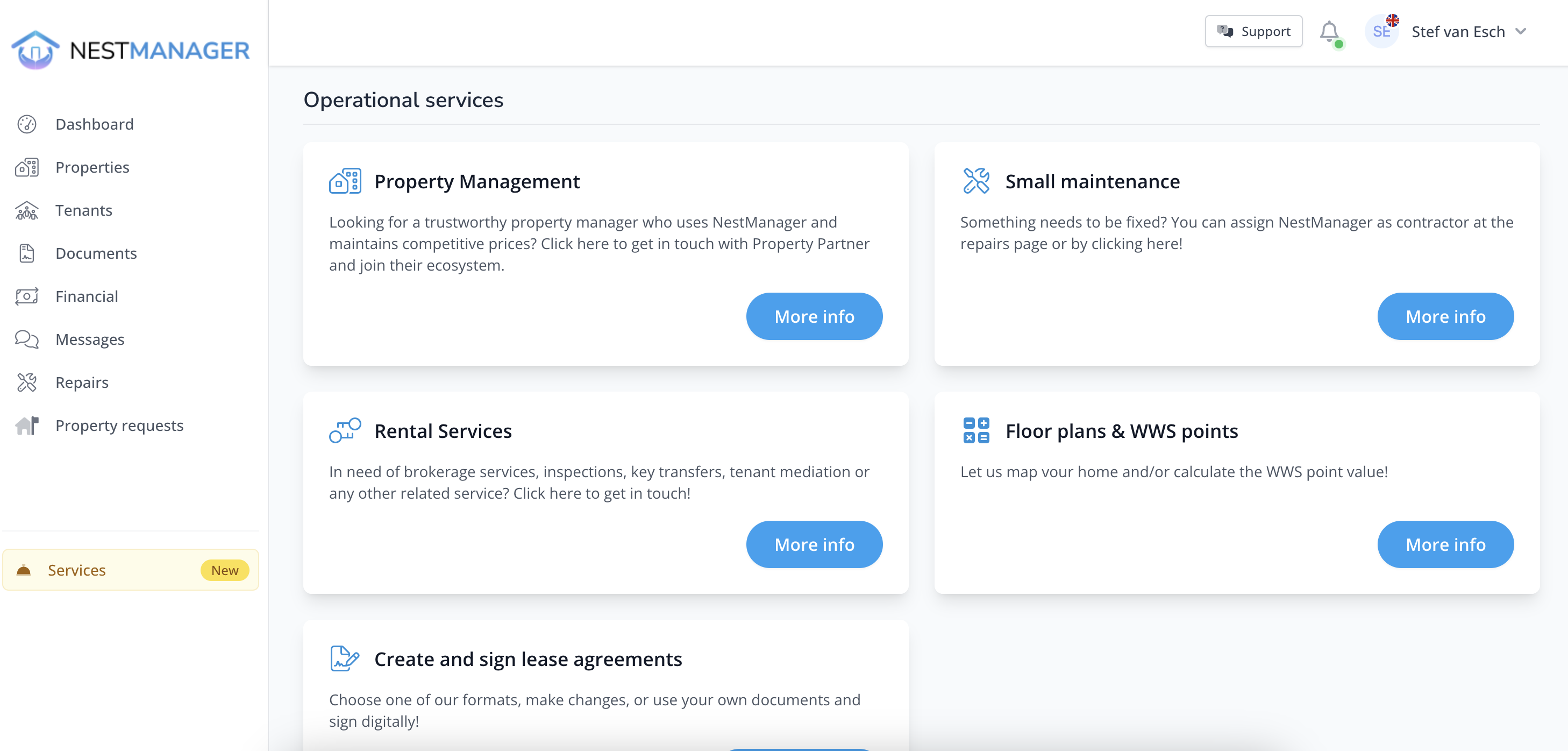Screen dimensions: 1568x751
Task: Click More info for Floor plans & WWS points
Action: (x=1445, y=544)
